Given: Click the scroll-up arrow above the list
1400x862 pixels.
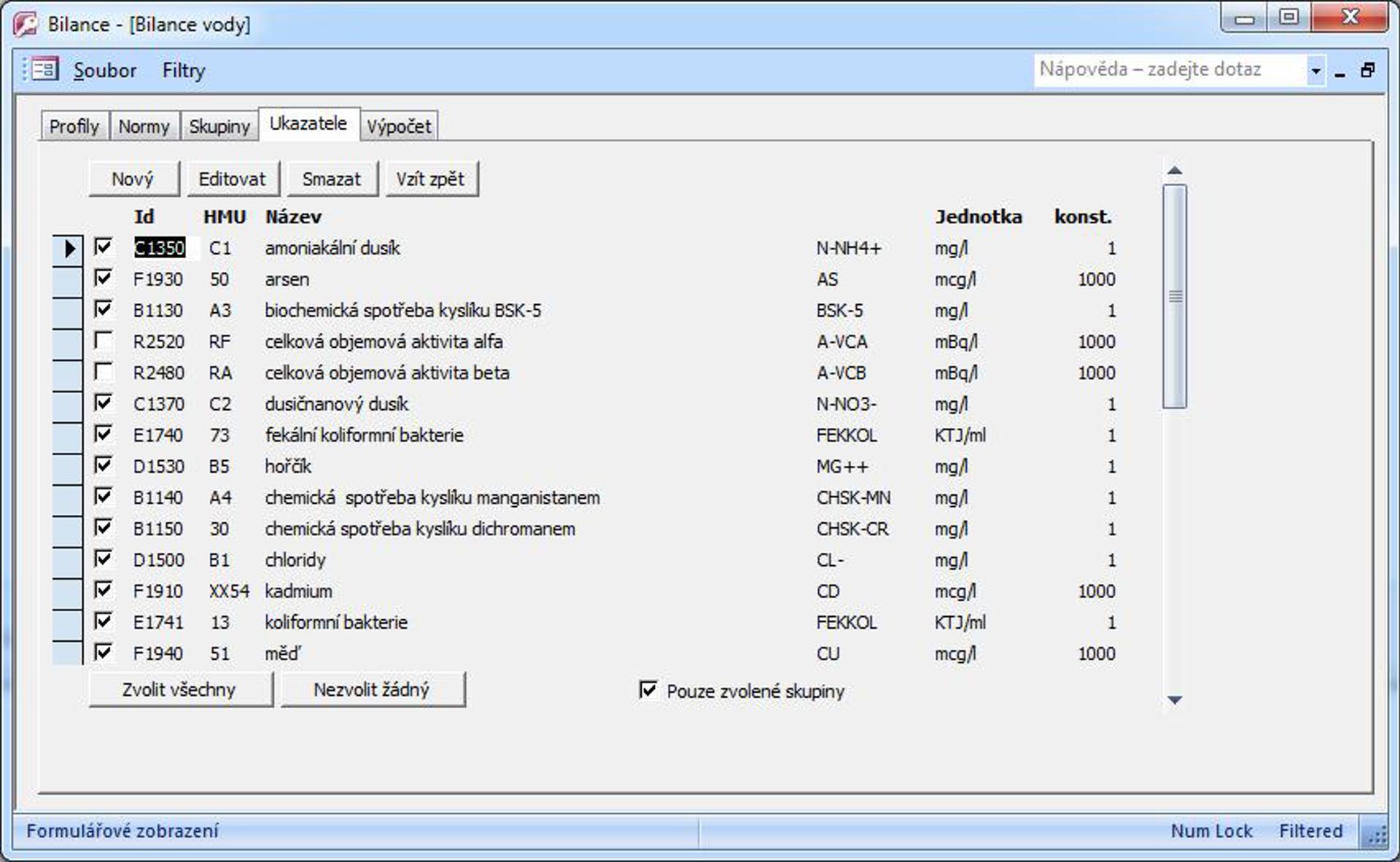Looking at the screenshot, I should (1174, 171).
